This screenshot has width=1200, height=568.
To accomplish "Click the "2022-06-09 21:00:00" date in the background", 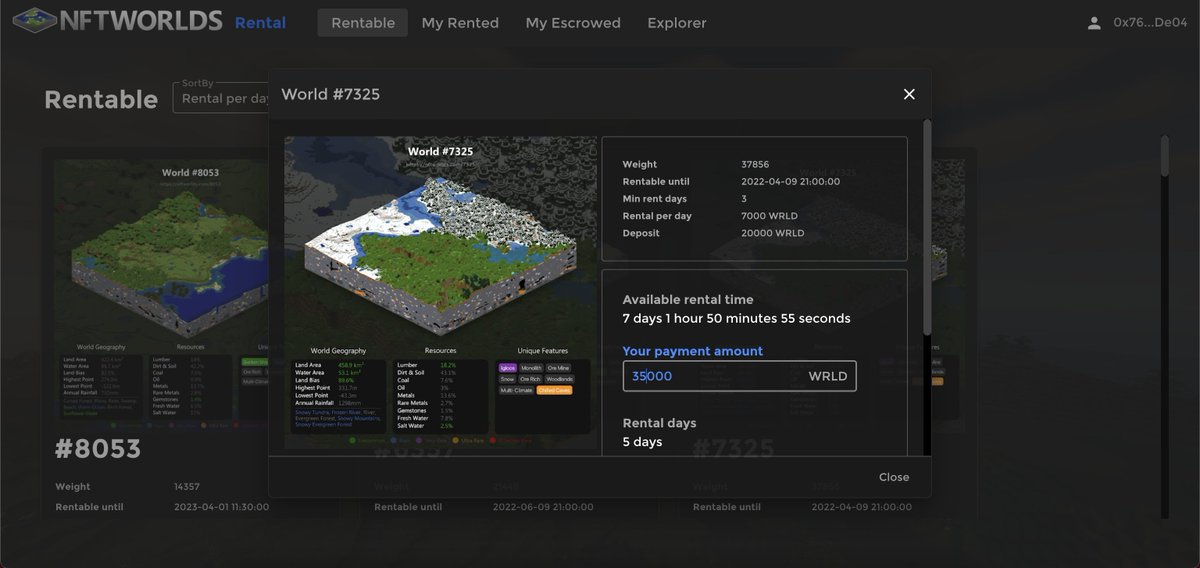I will pyautogui.click(x=543, y=507).
